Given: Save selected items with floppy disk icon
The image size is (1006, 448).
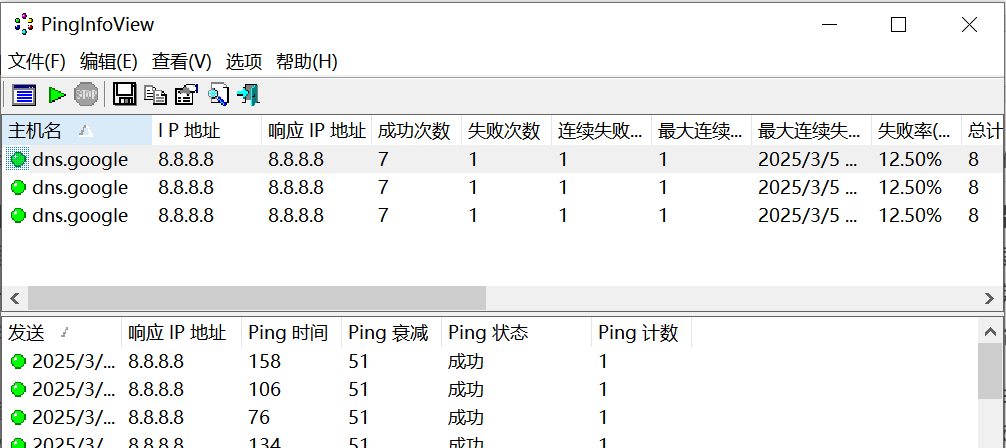Looking at the screenshot, I should click(124, 95).
